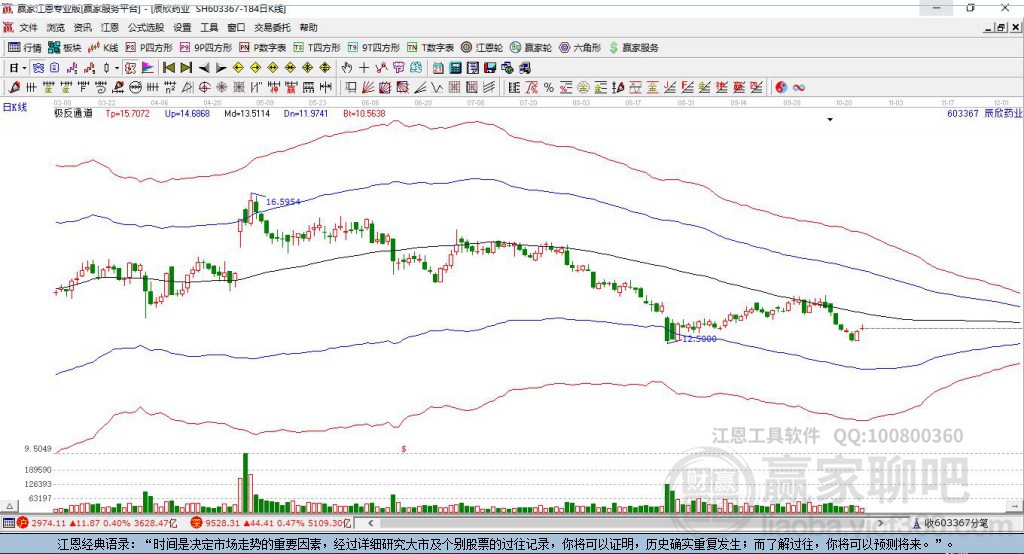Open the 帮助 menu
The width and height of the screenshot is (1024, 554).
pos(308,27)
